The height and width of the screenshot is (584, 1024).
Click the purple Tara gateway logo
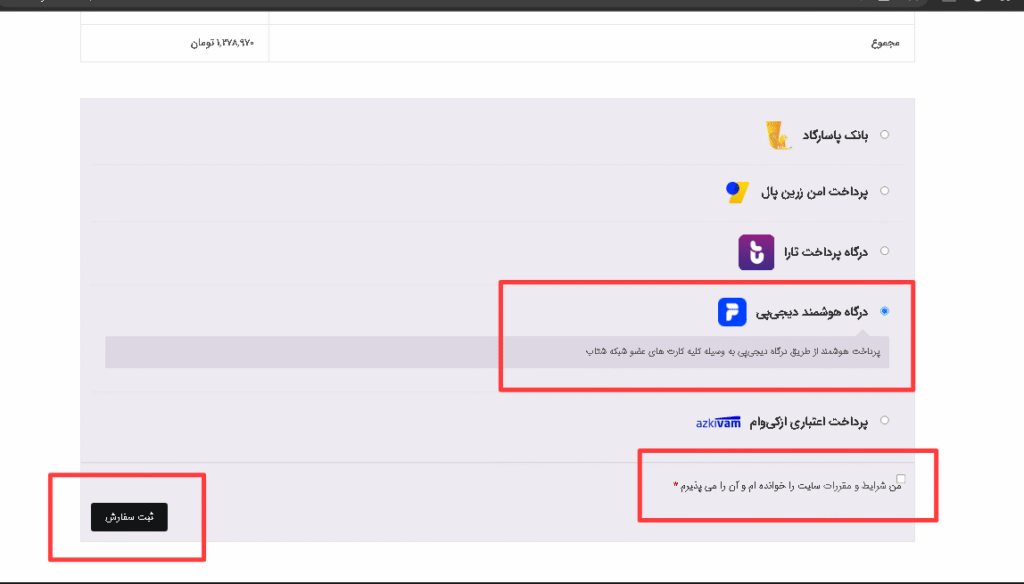pos(757,253)
